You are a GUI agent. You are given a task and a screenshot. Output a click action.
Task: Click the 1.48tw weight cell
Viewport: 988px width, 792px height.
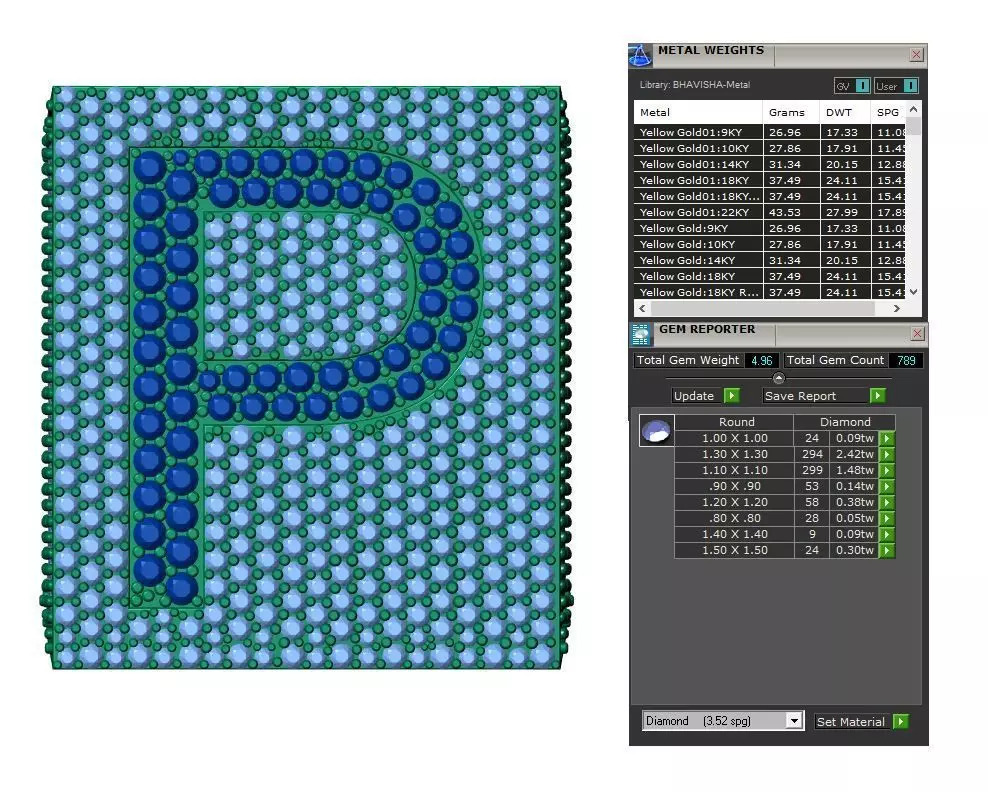tap(854, 471)
